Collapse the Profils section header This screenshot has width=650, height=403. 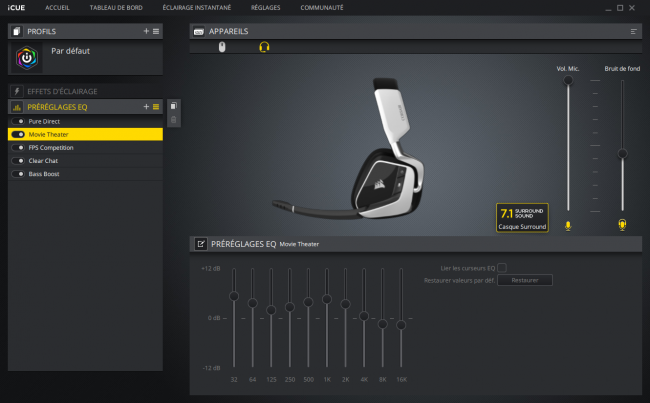pos(85,31)
